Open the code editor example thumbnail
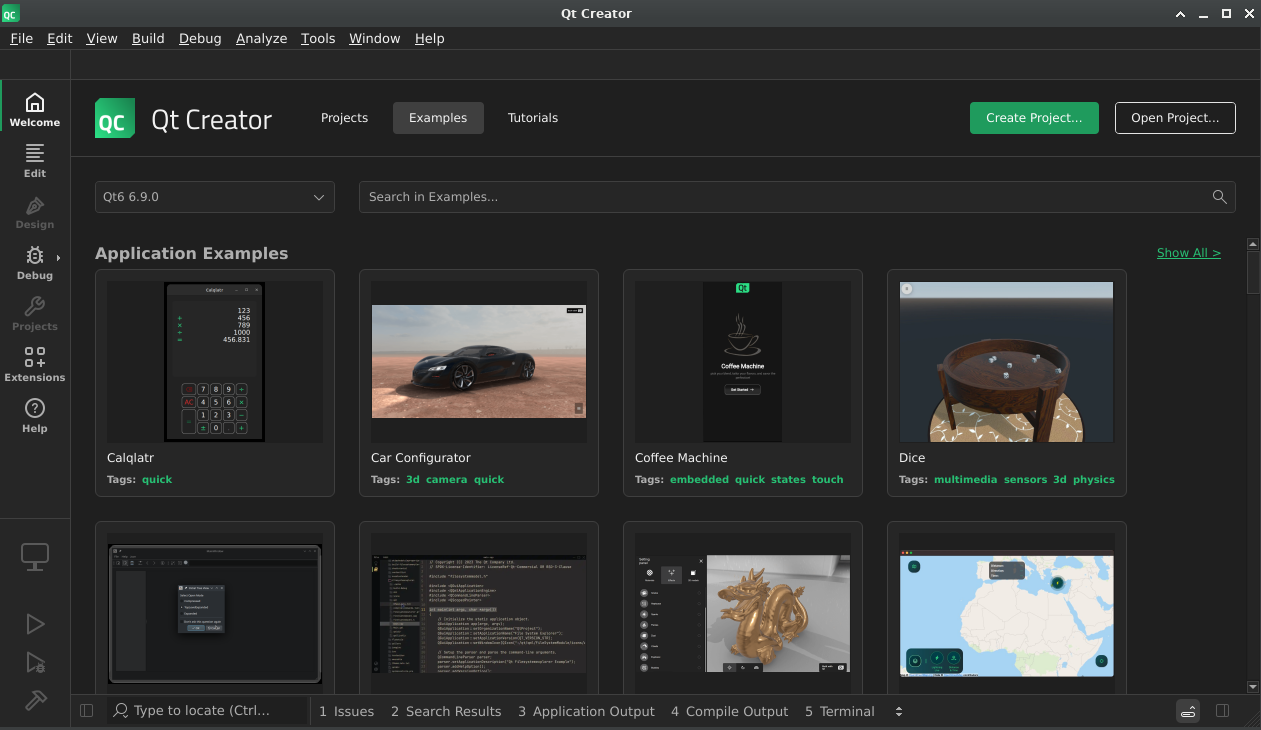The image size is (1261, 730). [479, 614]
